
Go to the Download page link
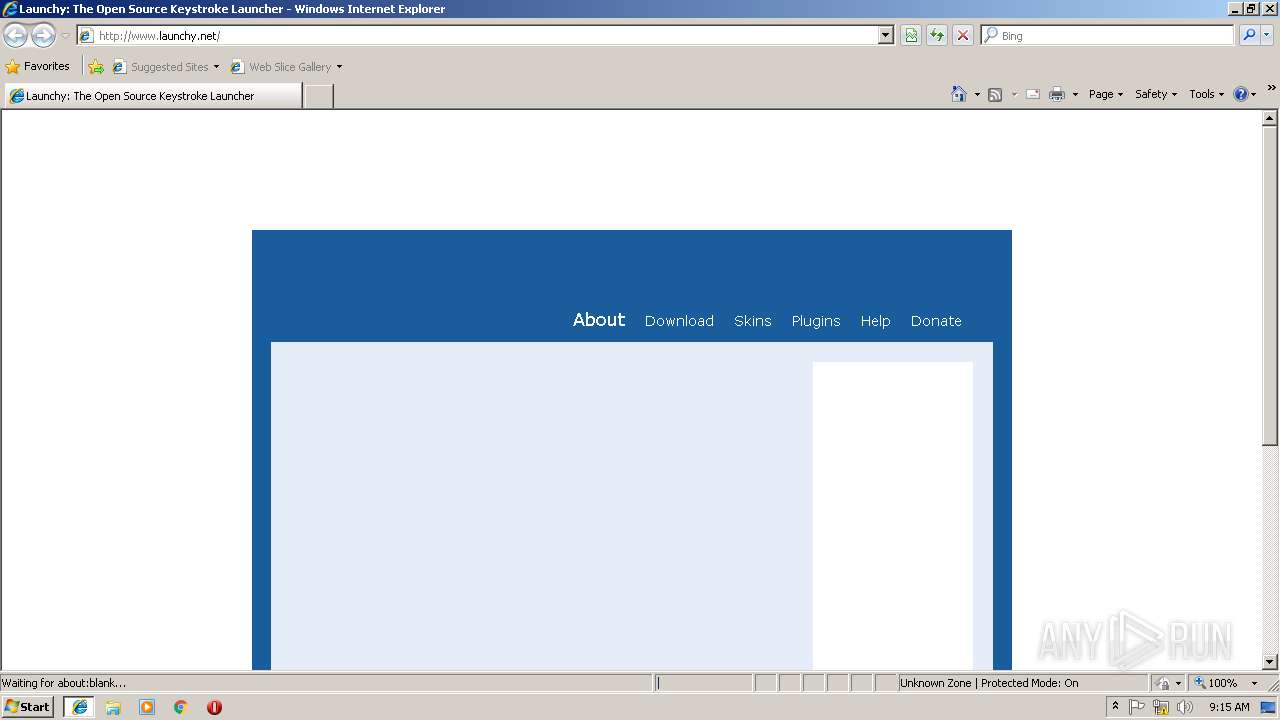[679, 321]
